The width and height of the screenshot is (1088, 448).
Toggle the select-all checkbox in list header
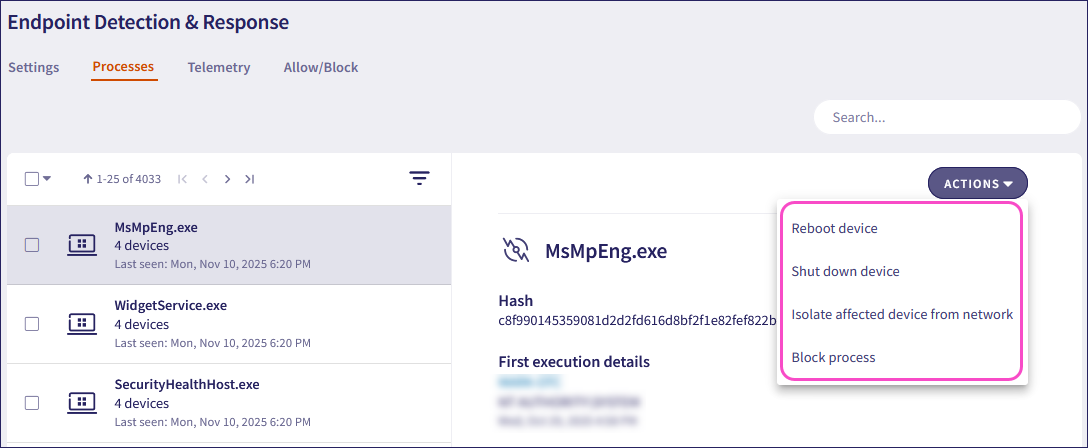coord(31,179)
